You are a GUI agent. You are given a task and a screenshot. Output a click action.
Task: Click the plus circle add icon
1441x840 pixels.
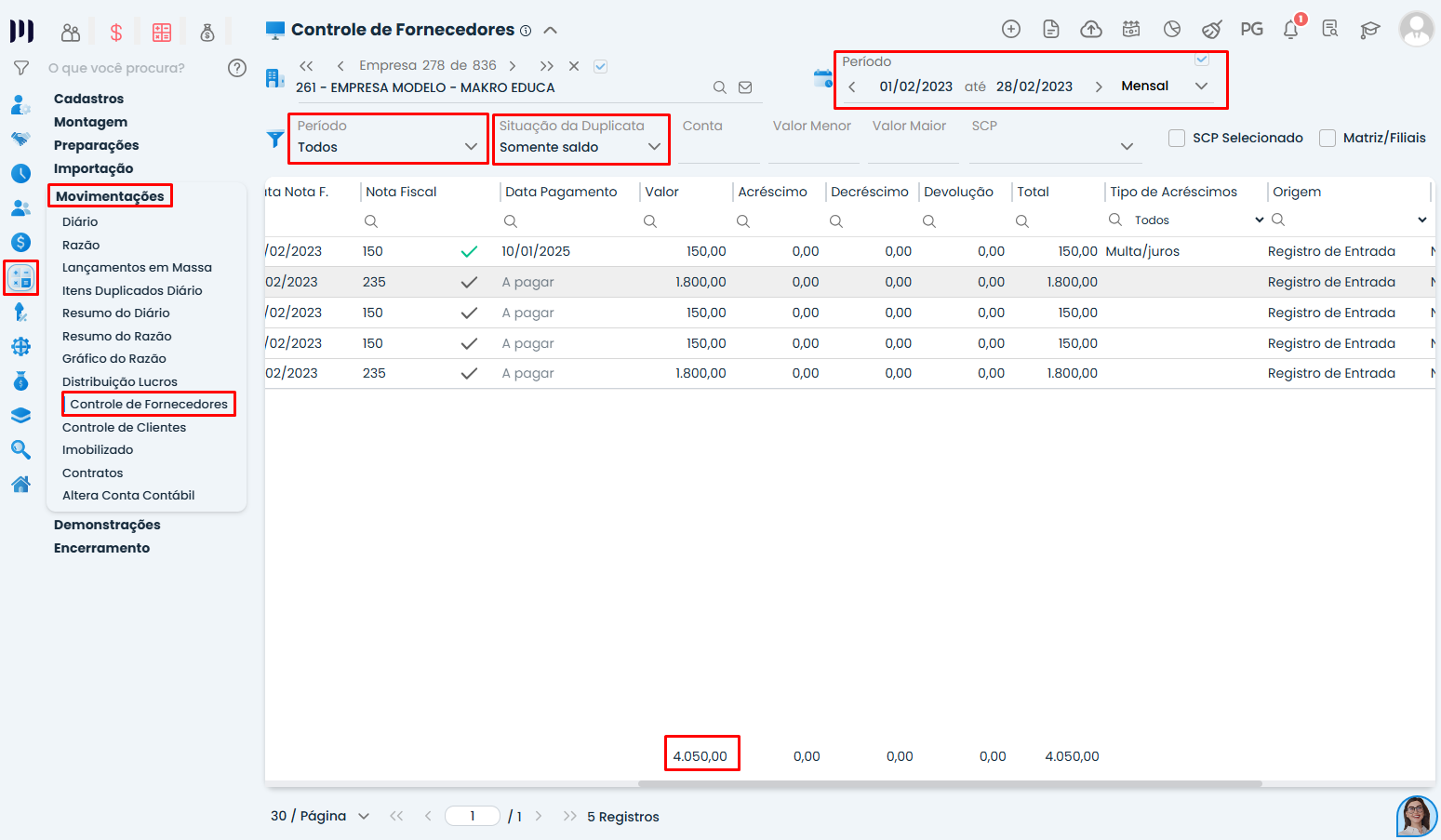(x=1011, y=30)
